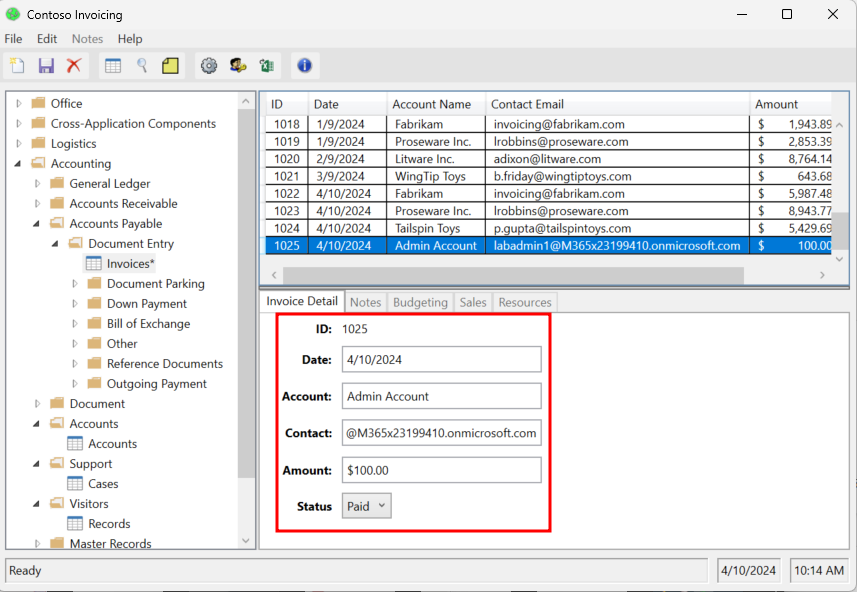This screenshot has height=592, width=857.
Task: Click the blue info icon
Action: [304, 66]
